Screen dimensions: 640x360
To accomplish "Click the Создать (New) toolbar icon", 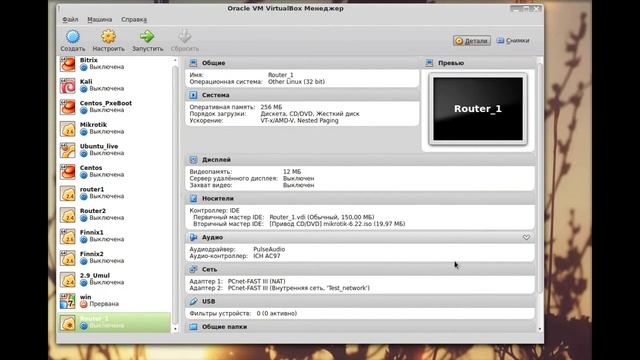I will tap(73, 37).
